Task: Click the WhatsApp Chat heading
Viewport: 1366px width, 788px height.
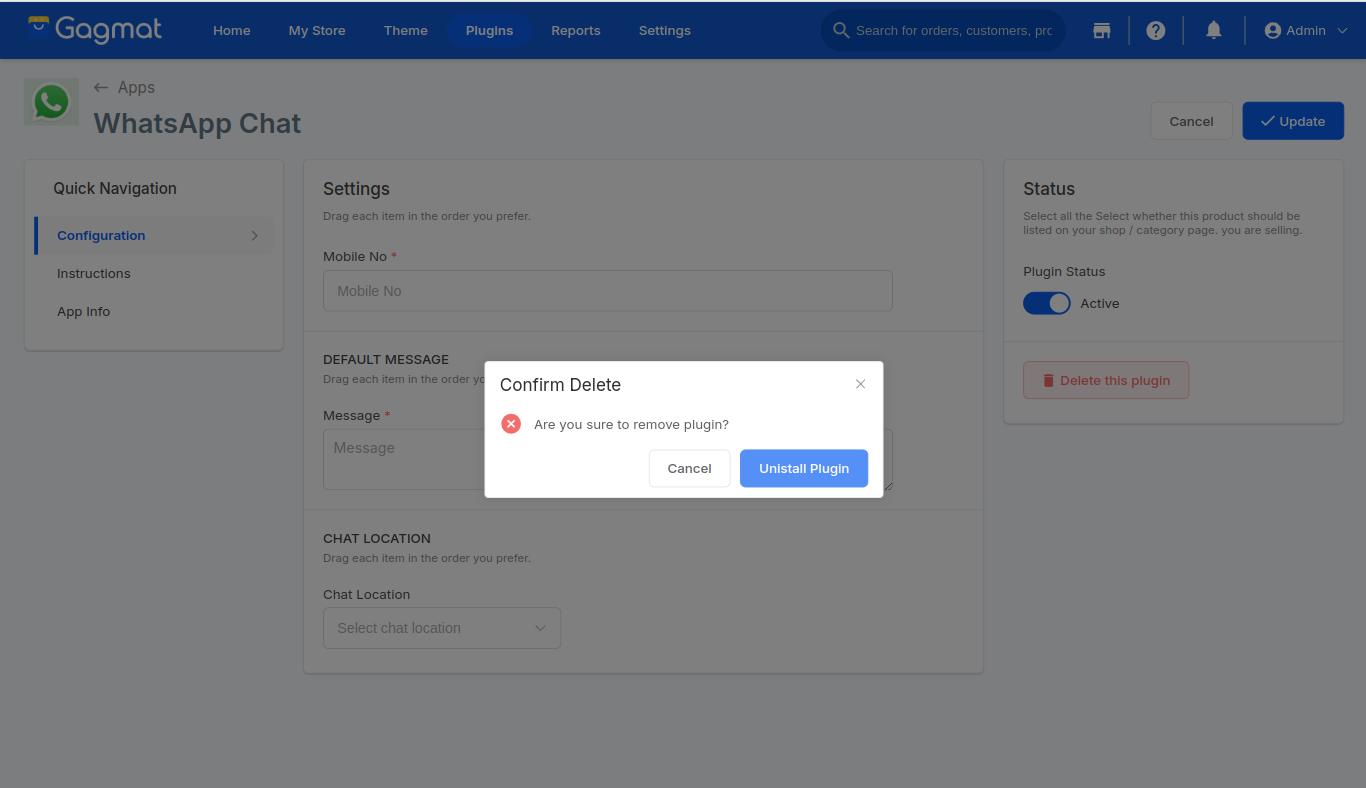Action: 197,123
